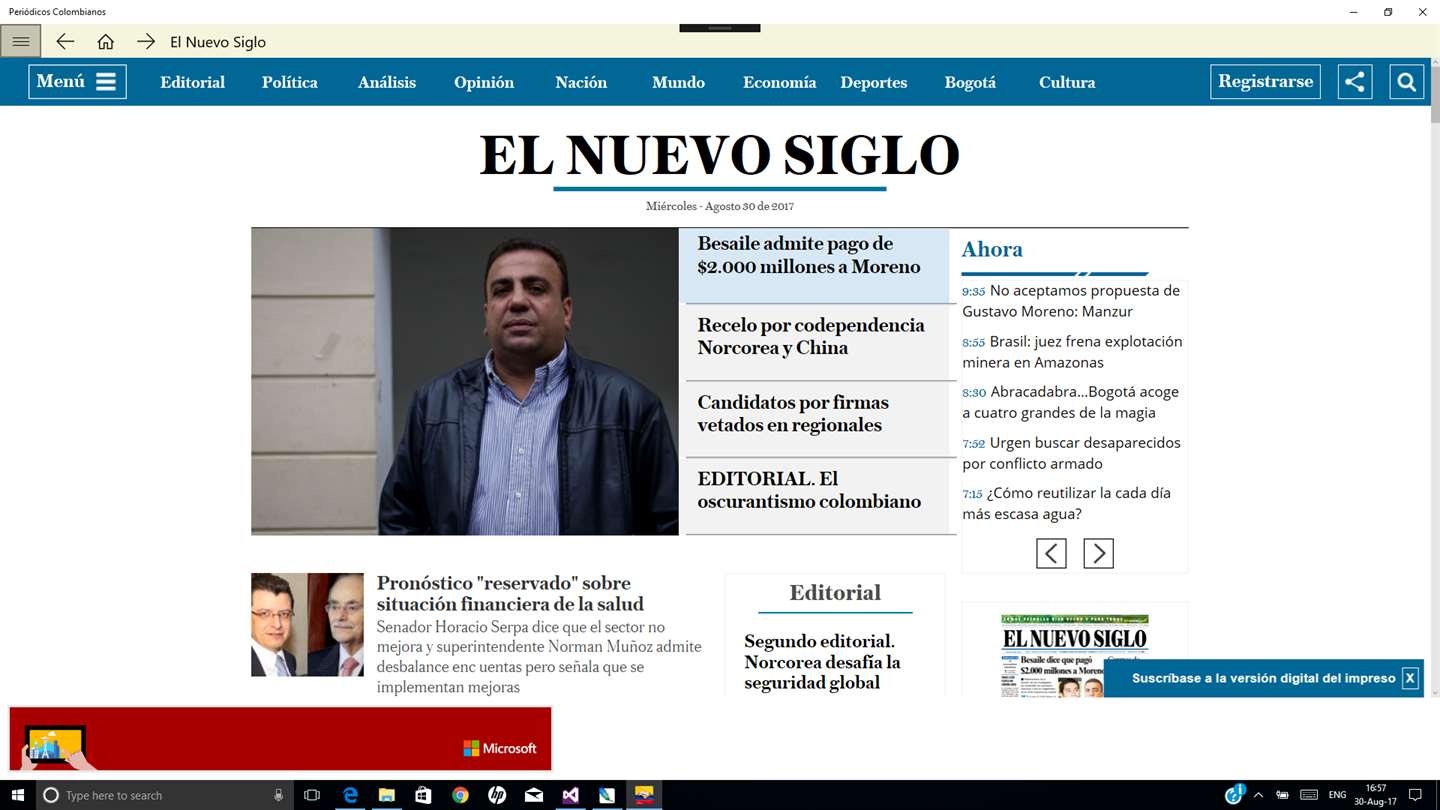The width and height of the screenshot is (1440, 810).
Task: Open news Brasil: juez frena explotación minera
Action: [x=1072, y=352]
